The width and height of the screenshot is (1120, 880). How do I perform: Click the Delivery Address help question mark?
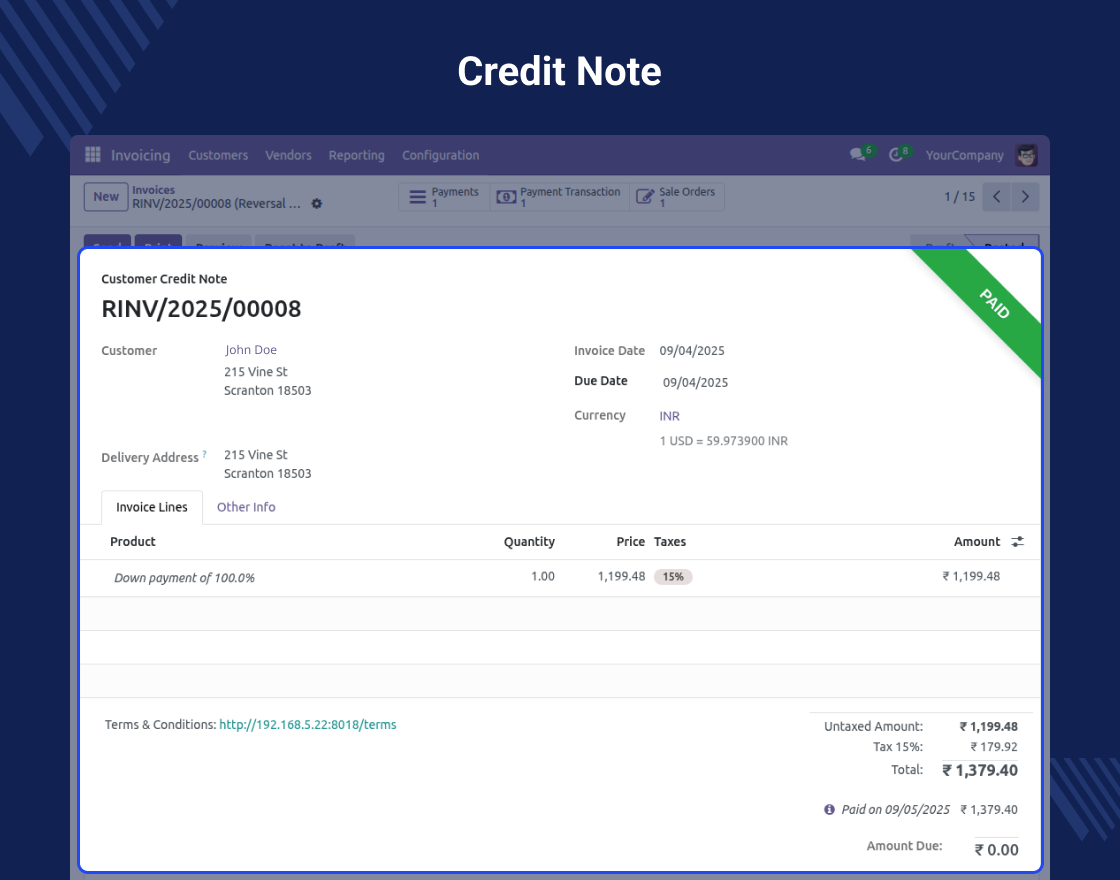tap(204, 454)
